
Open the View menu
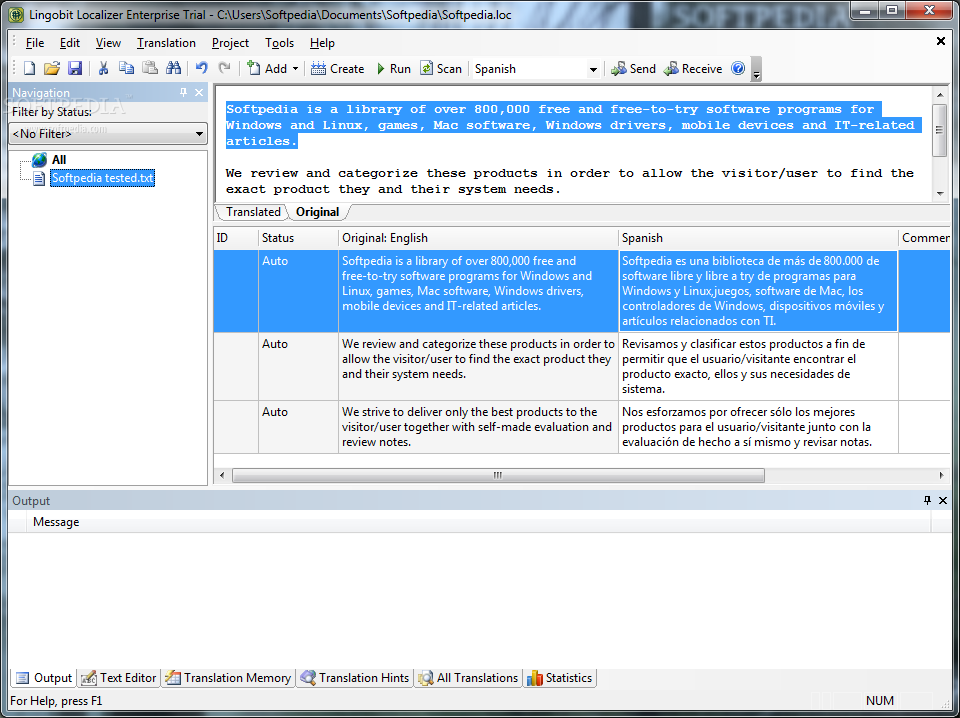point(108,43)
